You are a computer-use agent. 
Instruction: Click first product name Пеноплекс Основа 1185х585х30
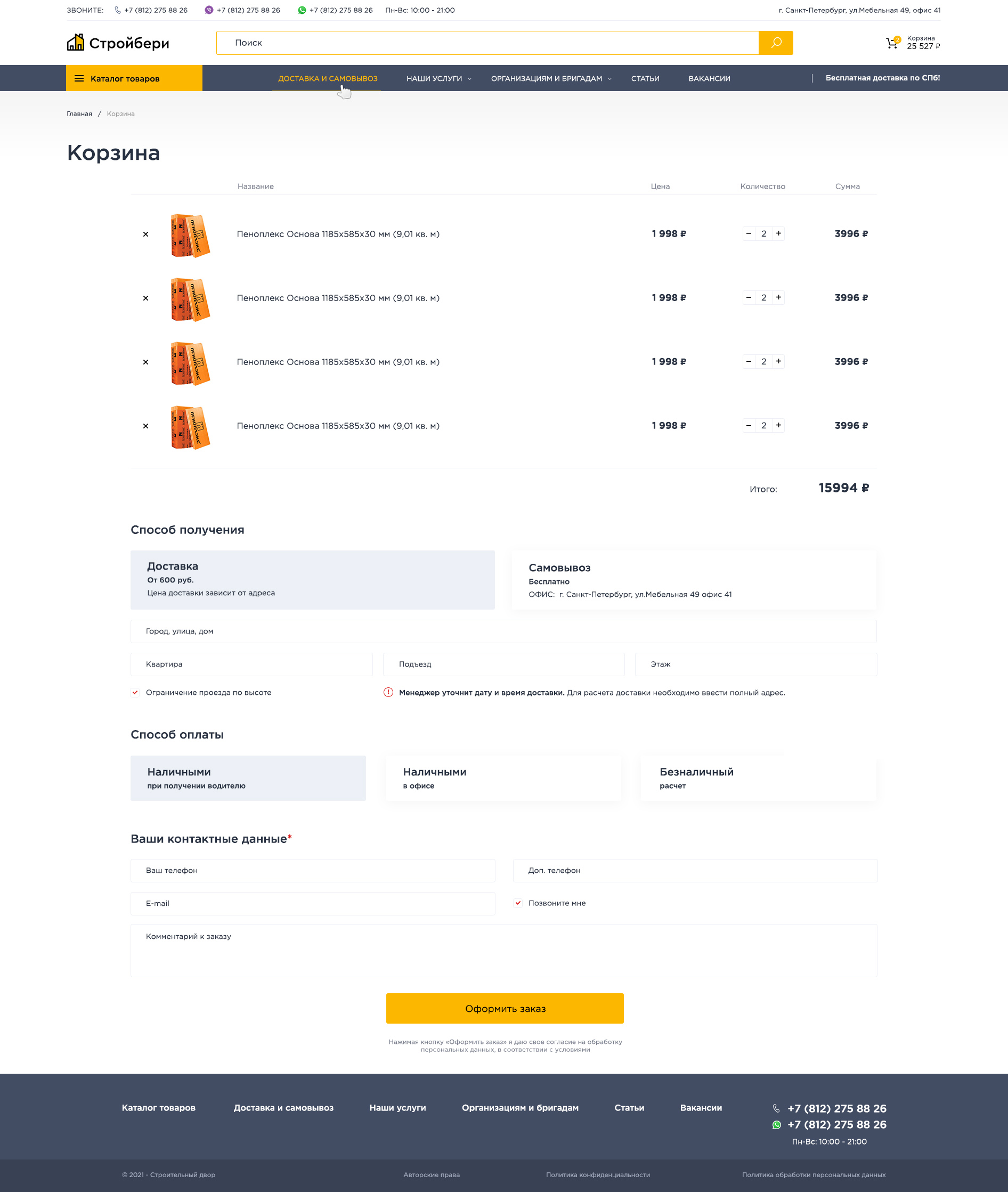click(338, 234)
